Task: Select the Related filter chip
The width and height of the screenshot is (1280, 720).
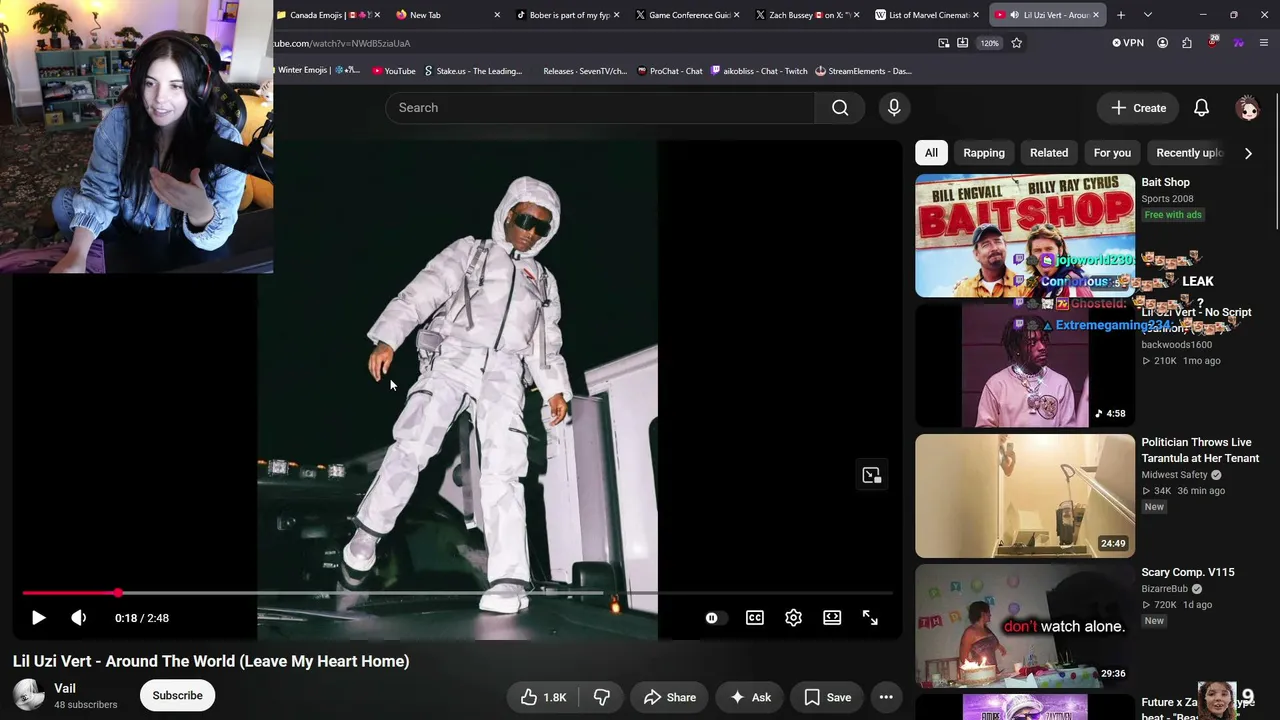Action: tap(1049, 153)
